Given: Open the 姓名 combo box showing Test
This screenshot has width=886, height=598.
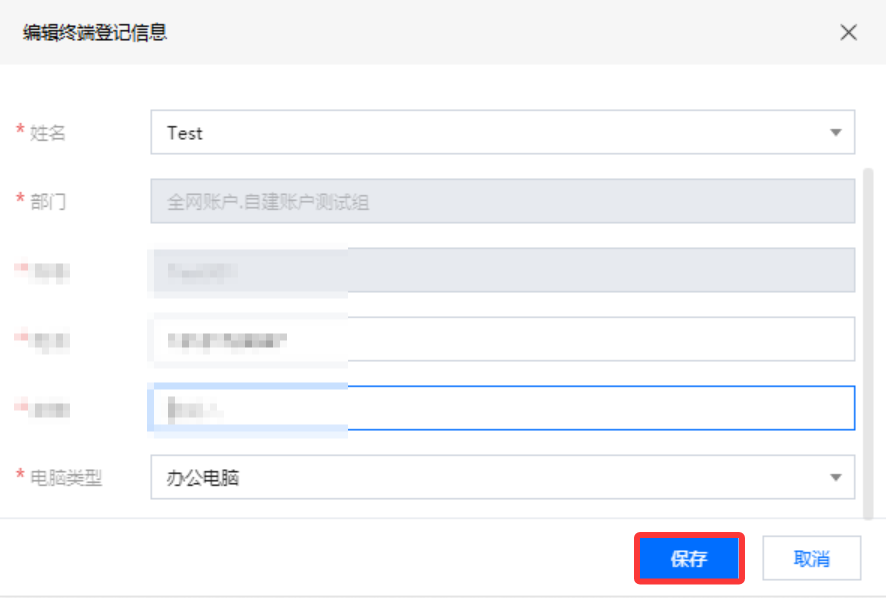Looking at the screenshot, I should pyautogui.click(x=502, y=132).
